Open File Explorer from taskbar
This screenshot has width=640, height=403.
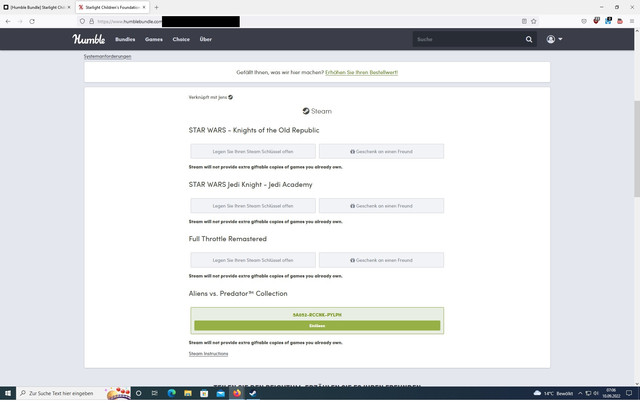[x=188, y=393]
